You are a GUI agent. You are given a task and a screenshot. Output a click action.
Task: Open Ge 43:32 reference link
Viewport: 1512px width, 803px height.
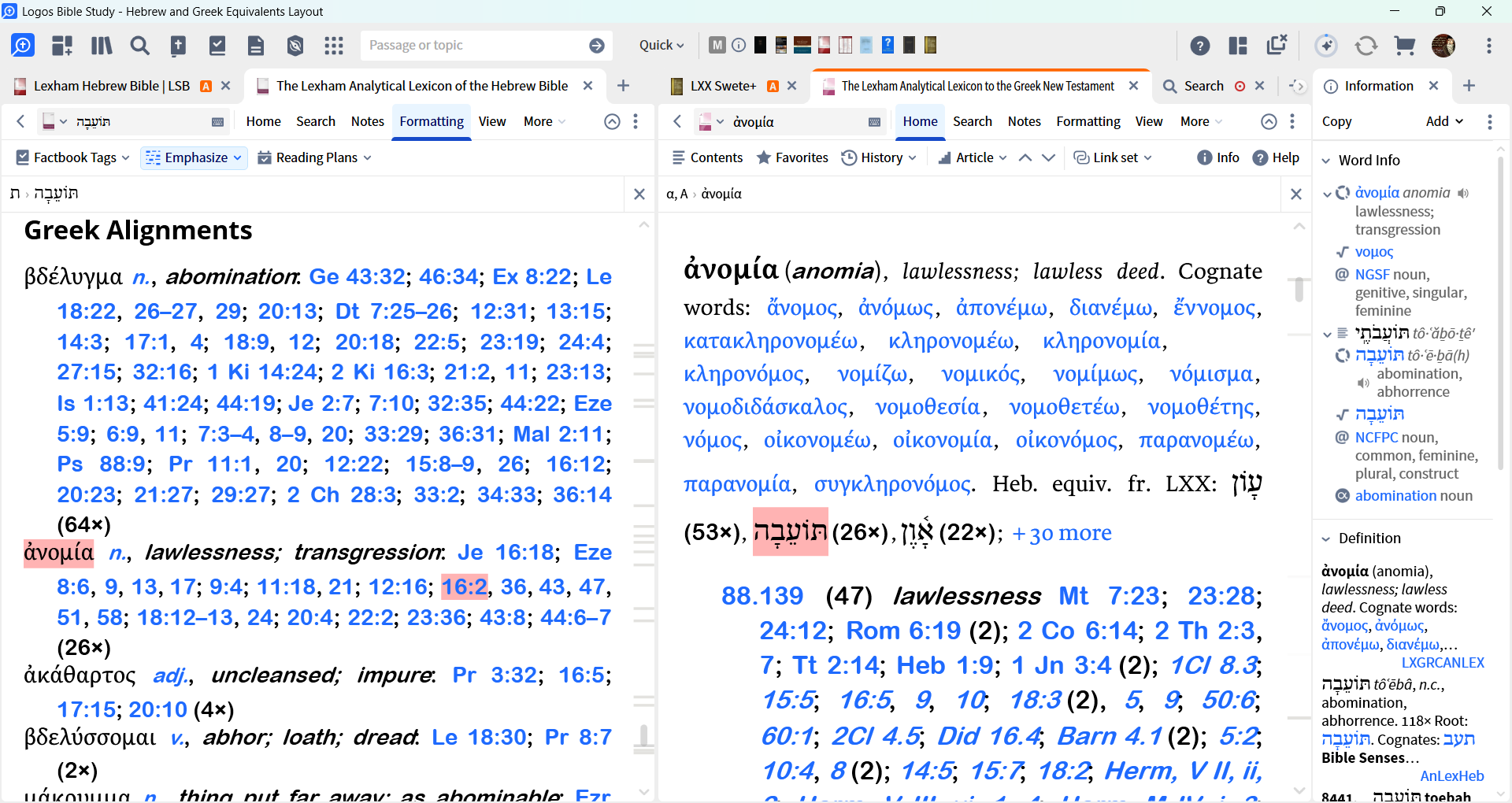tap(357, 277)
